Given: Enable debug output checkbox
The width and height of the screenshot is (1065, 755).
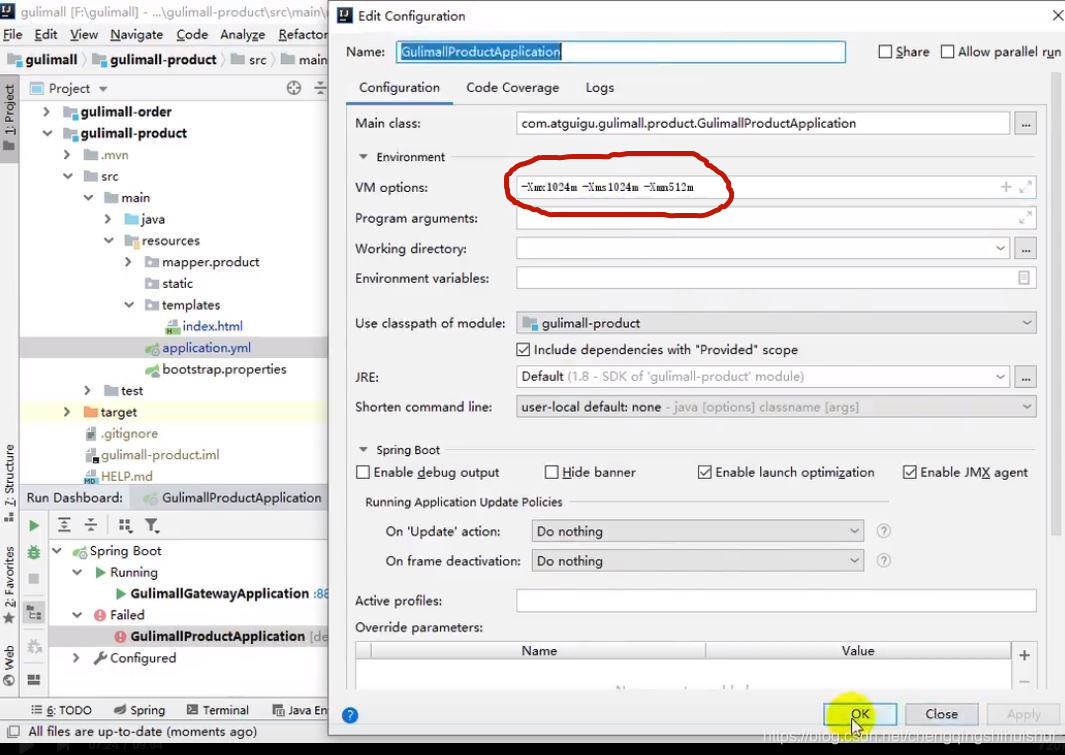Looking at the screenshot, I should (x=363, y=472).
